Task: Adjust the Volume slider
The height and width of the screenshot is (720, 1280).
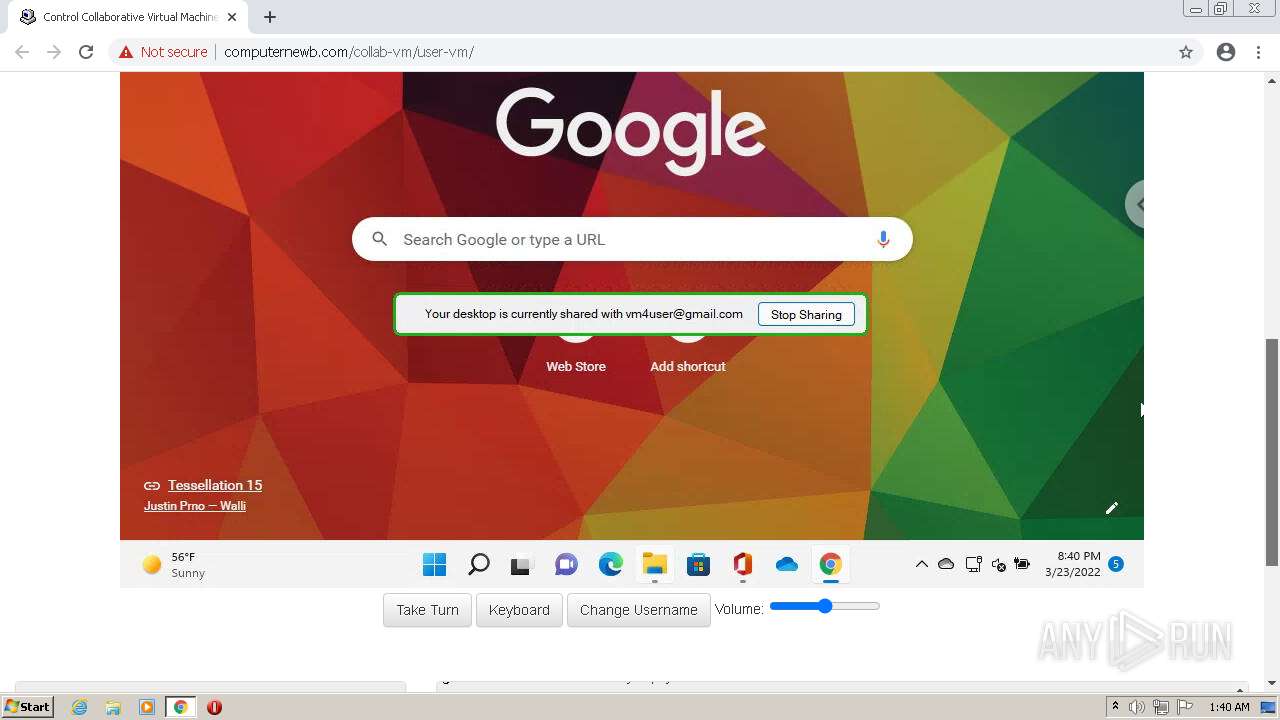Action: tap(825, 606)
